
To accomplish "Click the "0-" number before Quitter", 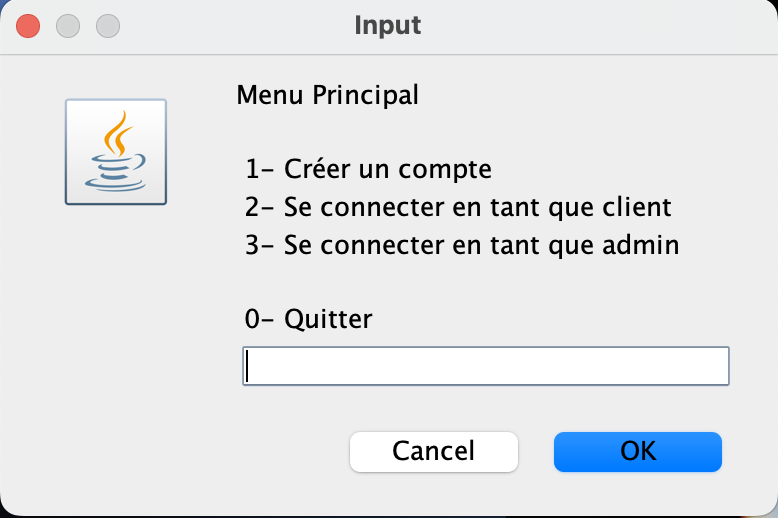I will (x=258, y=319).
